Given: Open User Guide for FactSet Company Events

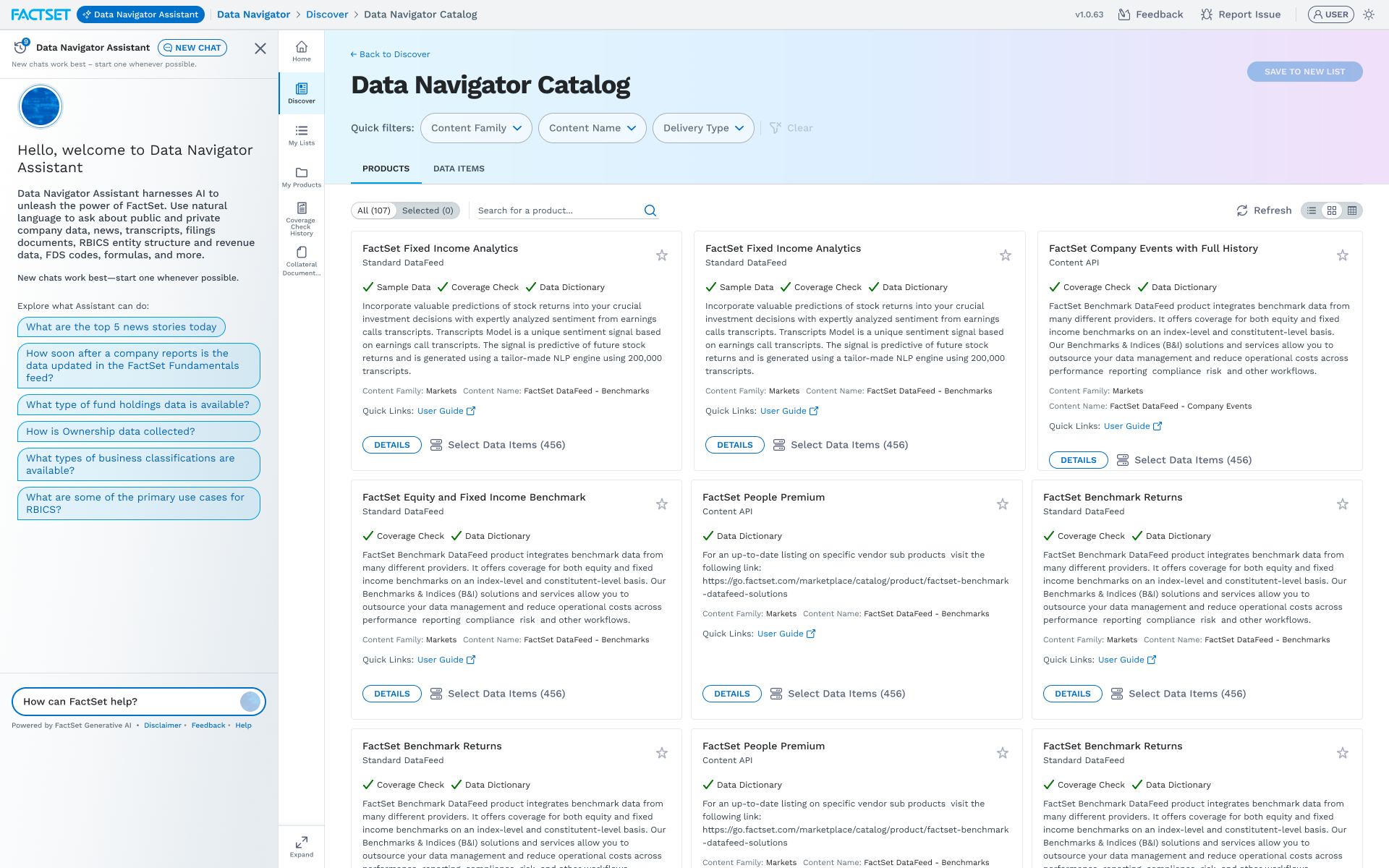Looking at the screenshot, I should tap(1133, 426).
